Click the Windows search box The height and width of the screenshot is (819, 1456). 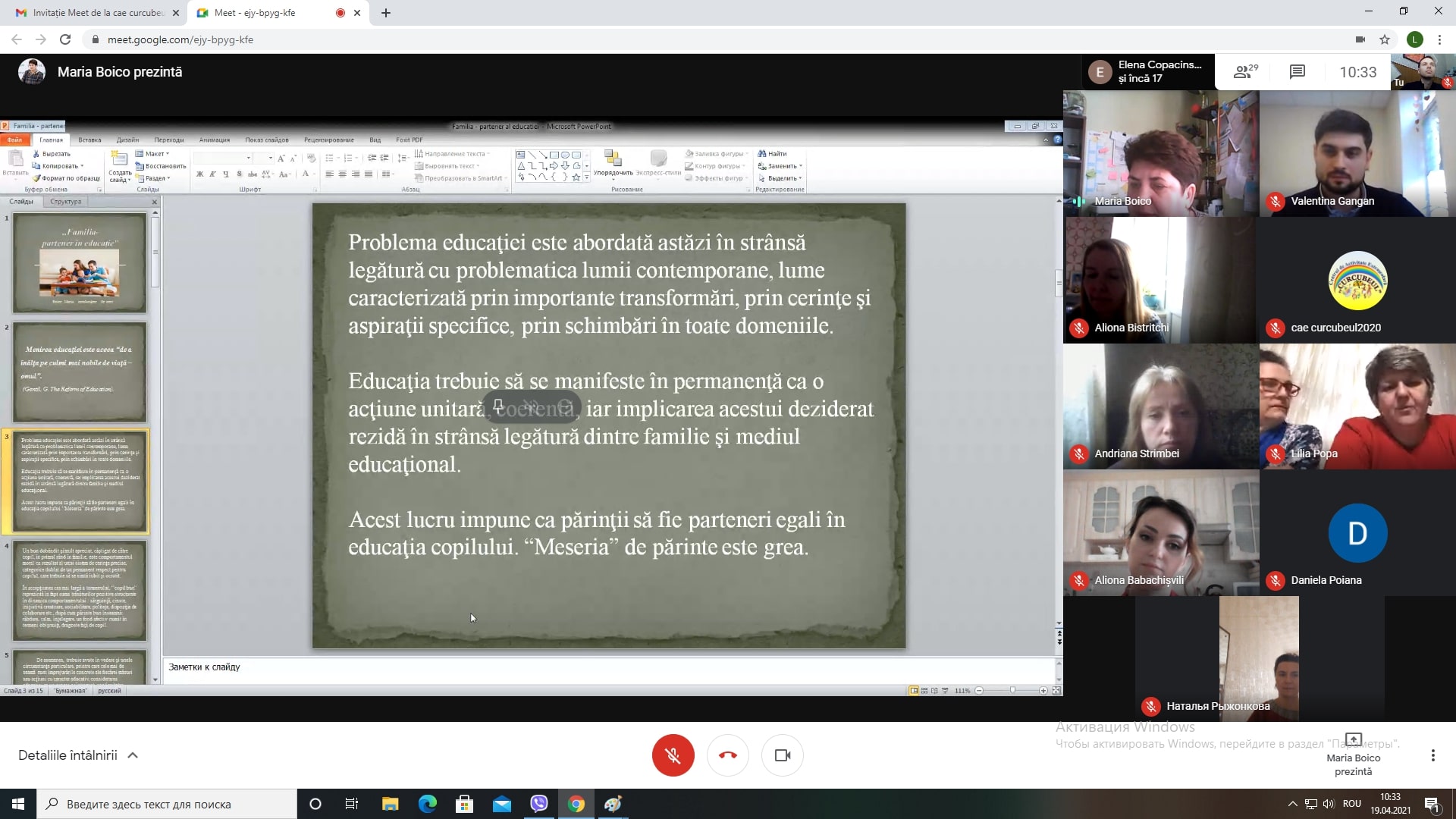click(167, 804)
